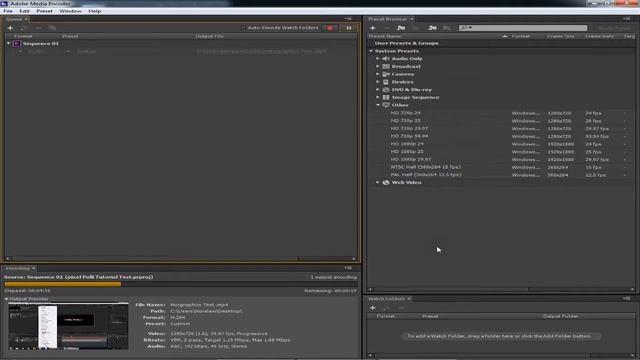Click the Create New Preset Group folder icon
Image resolution: width=640 pixels, height=360 pixels.
(401, 28)
